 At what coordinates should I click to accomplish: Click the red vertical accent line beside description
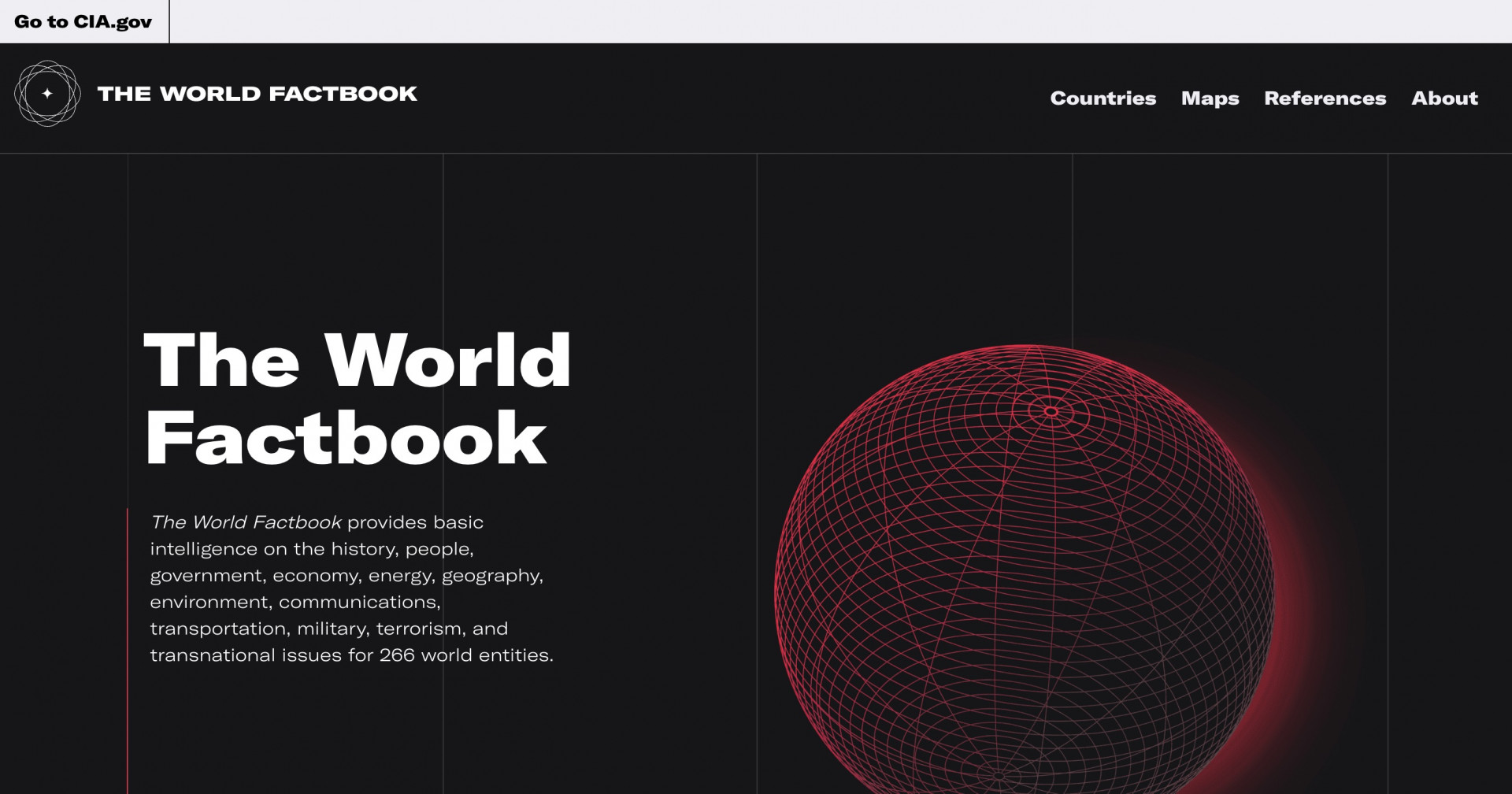[x=127, y=651]
